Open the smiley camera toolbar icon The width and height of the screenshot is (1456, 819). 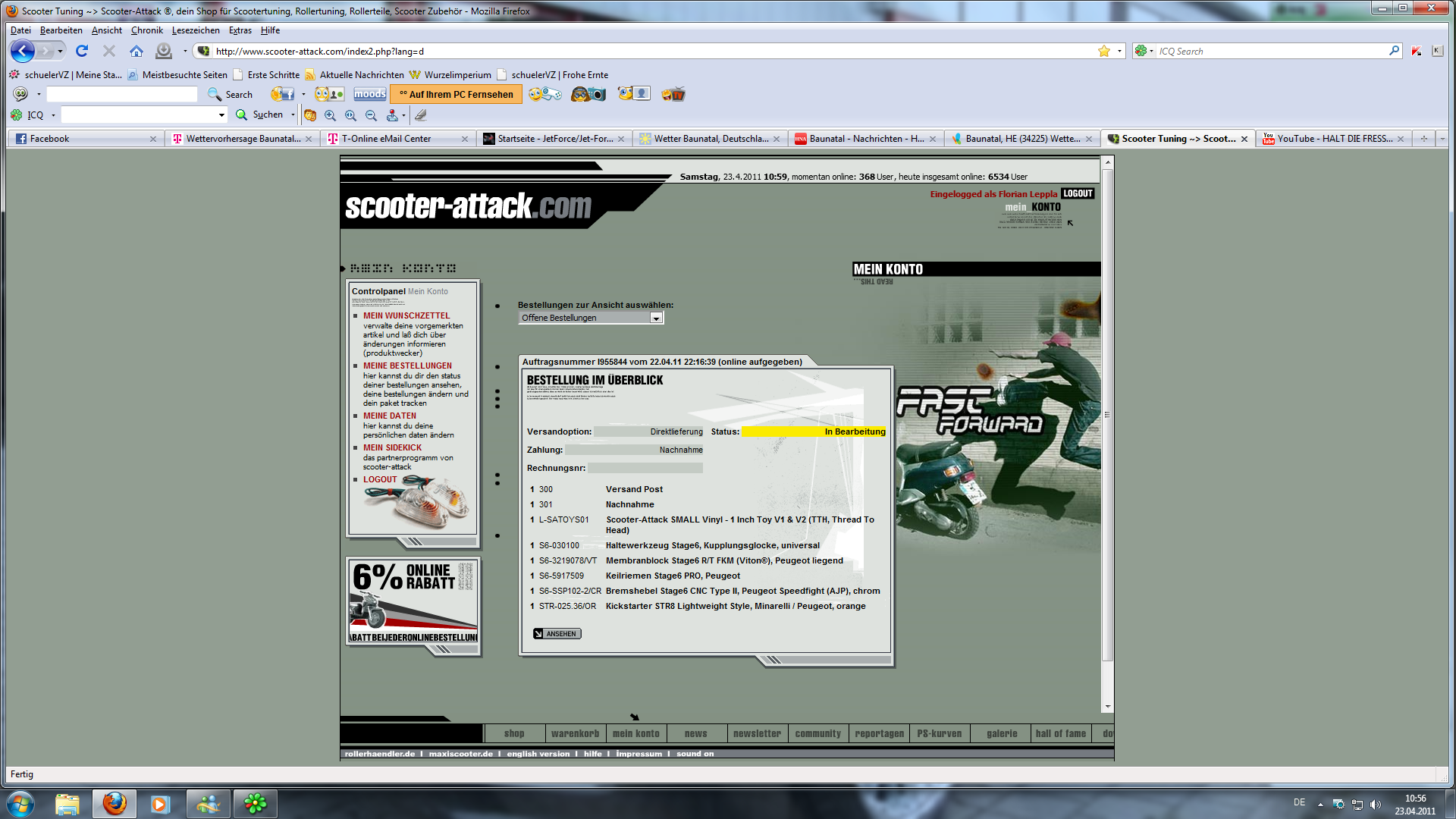point(588,94)
